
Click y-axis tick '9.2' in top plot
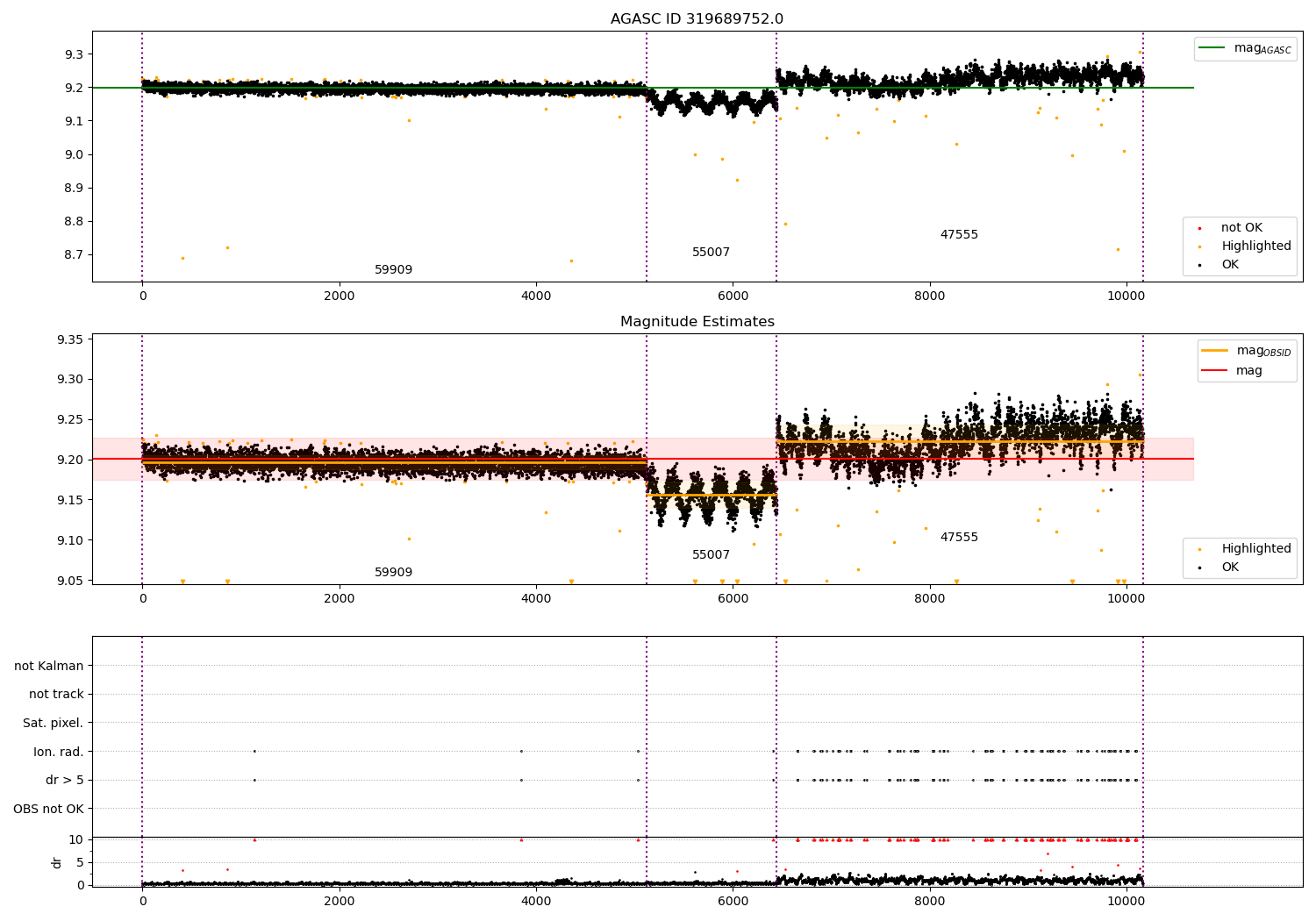click(74, 88)
